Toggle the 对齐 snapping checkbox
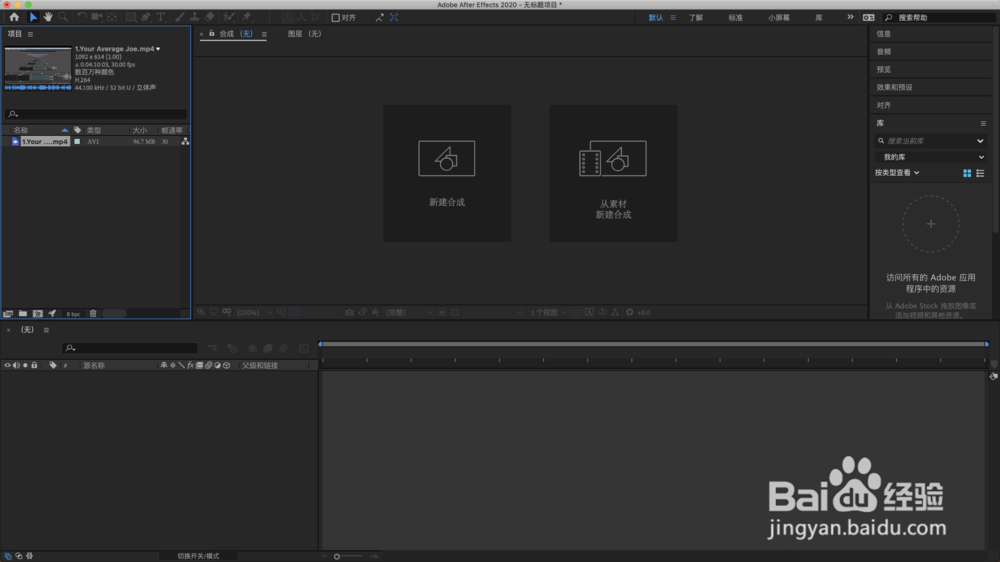The width and height of the screenshot is (1000, 562). tap(335, 18)
